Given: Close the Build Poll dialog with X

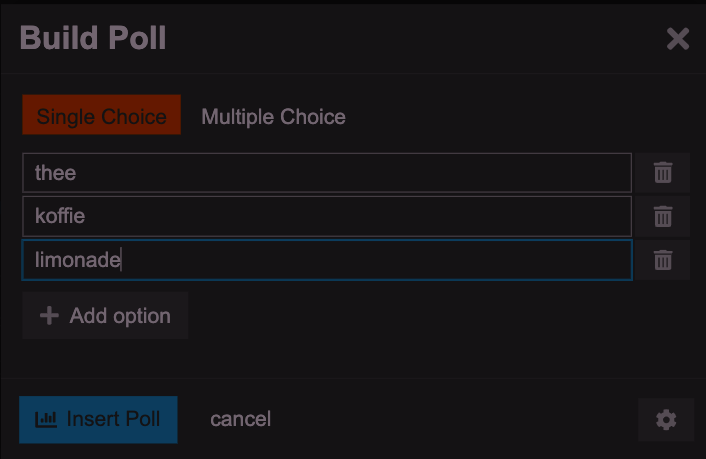Looking at the screenshot, I should point(678,39).
